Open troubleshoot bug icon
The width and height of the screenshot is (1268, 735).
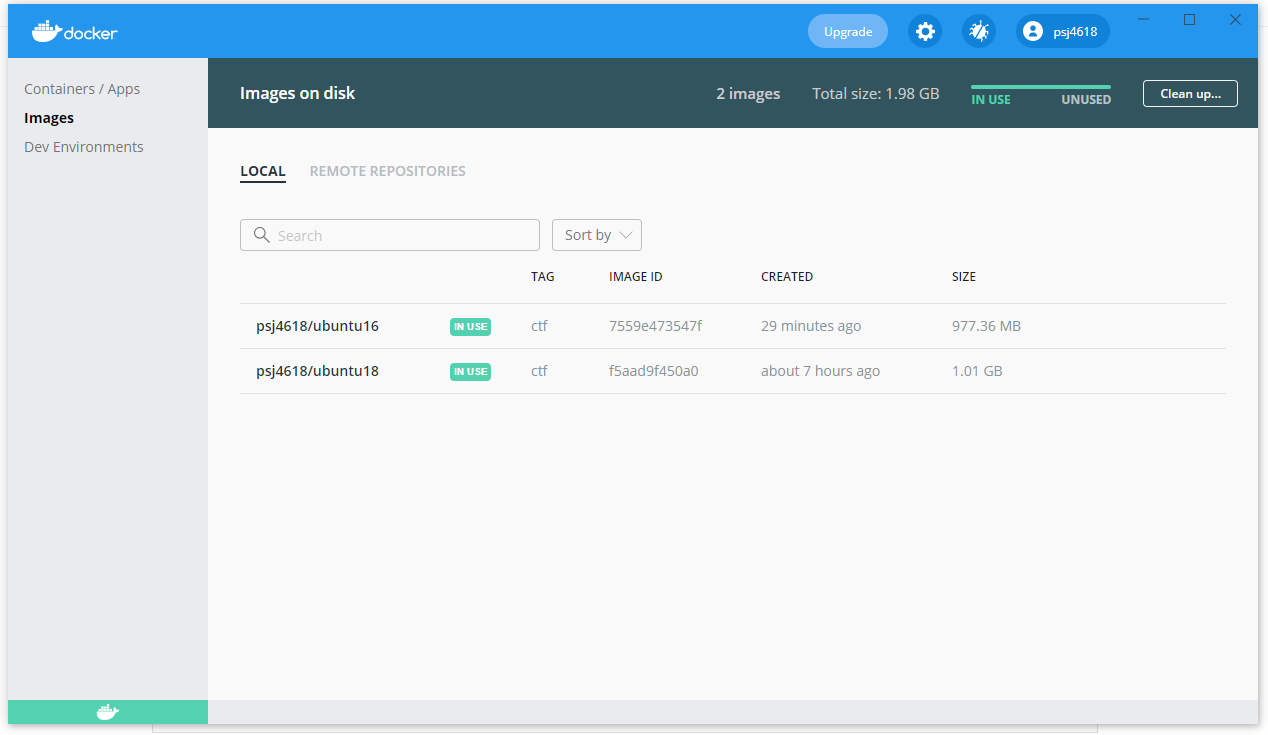(979, 31)
